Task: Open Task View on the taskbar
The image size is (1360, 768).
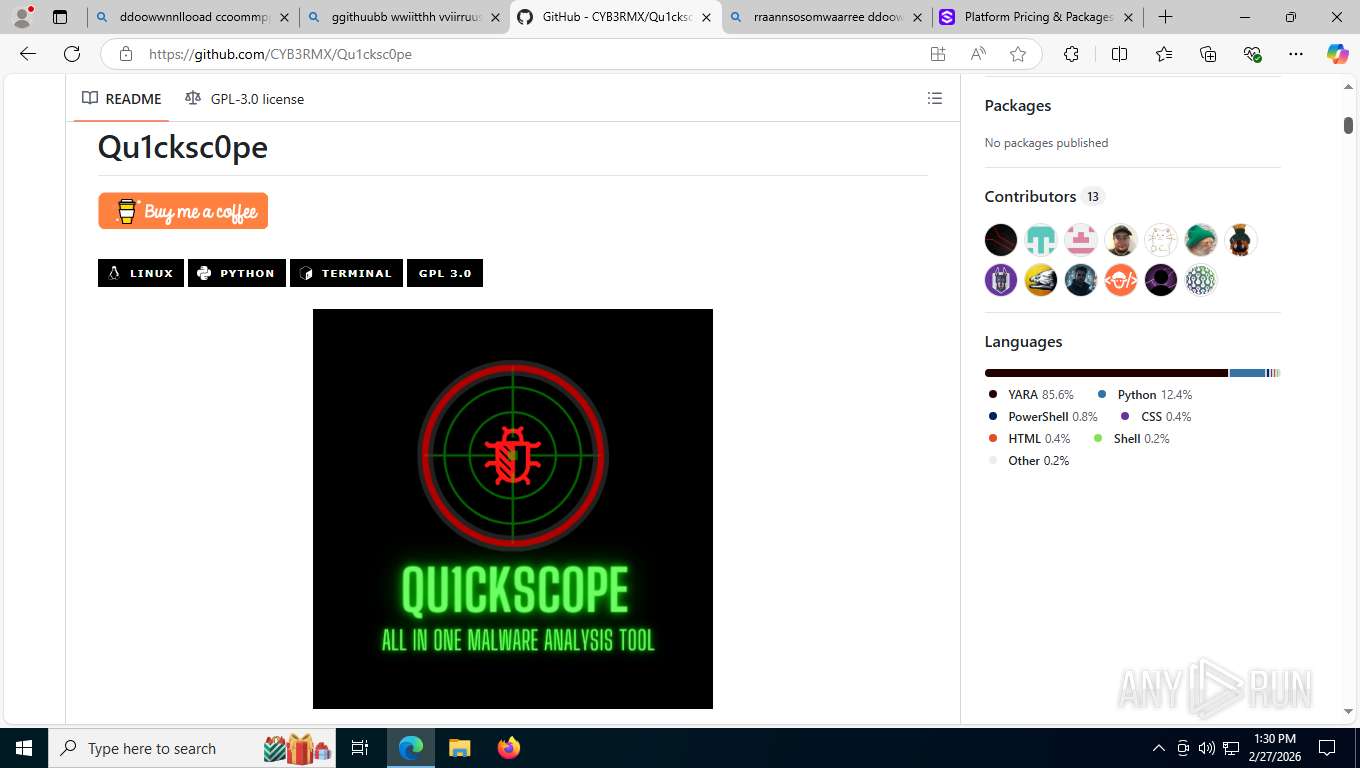Action: pos(360,748)
